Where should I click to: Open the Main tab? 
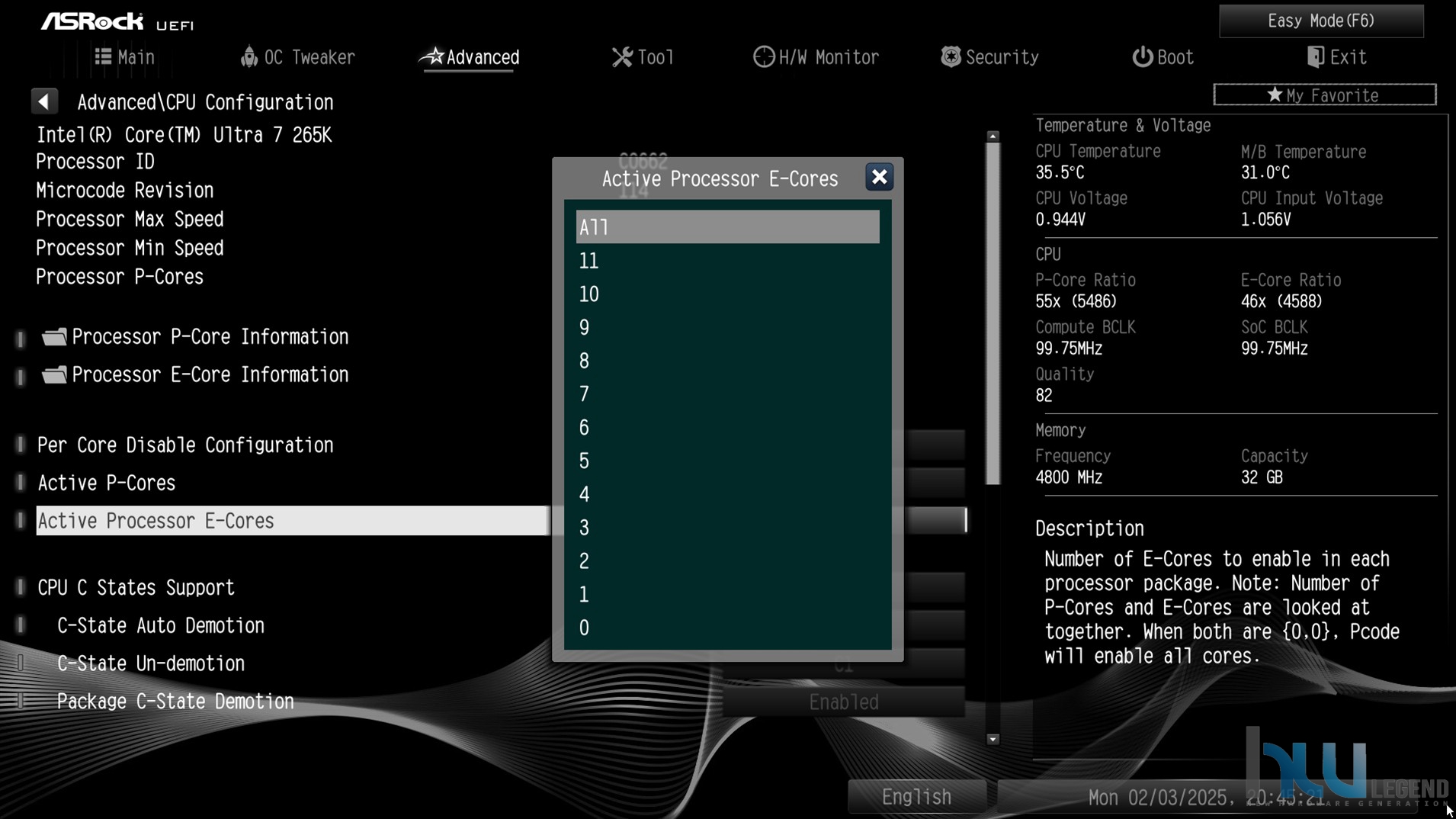(125, 57)
